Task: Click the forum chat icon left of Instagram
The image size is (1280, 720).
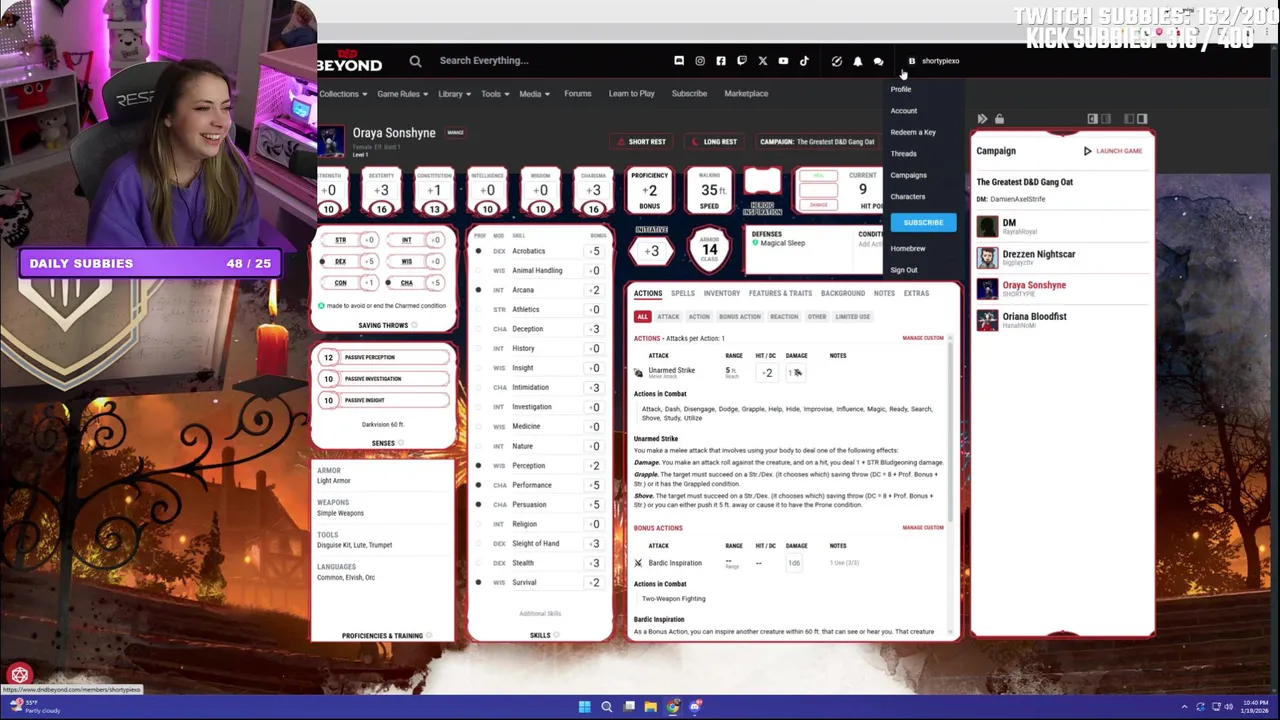Action: point(679,61)
